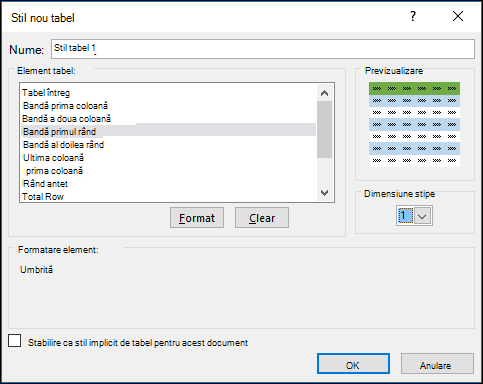Screen dimensions: 483x384
Task: Choose prima coloană list entry
Action: click(54, 171)
